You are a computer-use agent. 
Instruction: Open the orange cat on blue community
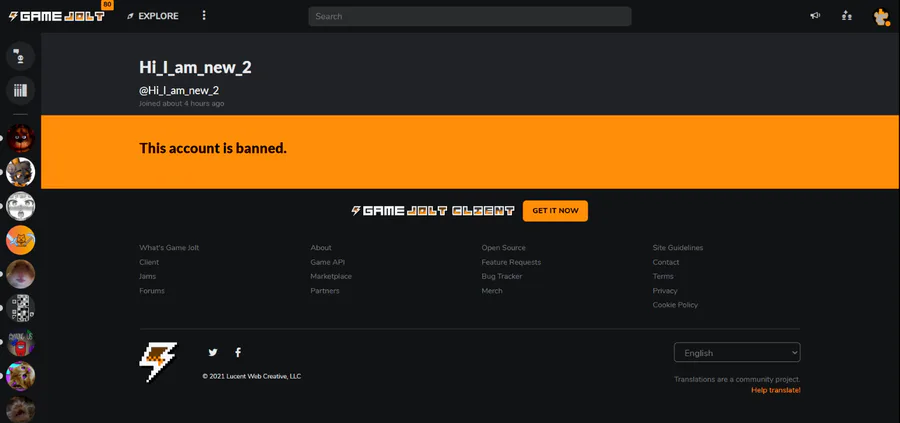(21, 240)
